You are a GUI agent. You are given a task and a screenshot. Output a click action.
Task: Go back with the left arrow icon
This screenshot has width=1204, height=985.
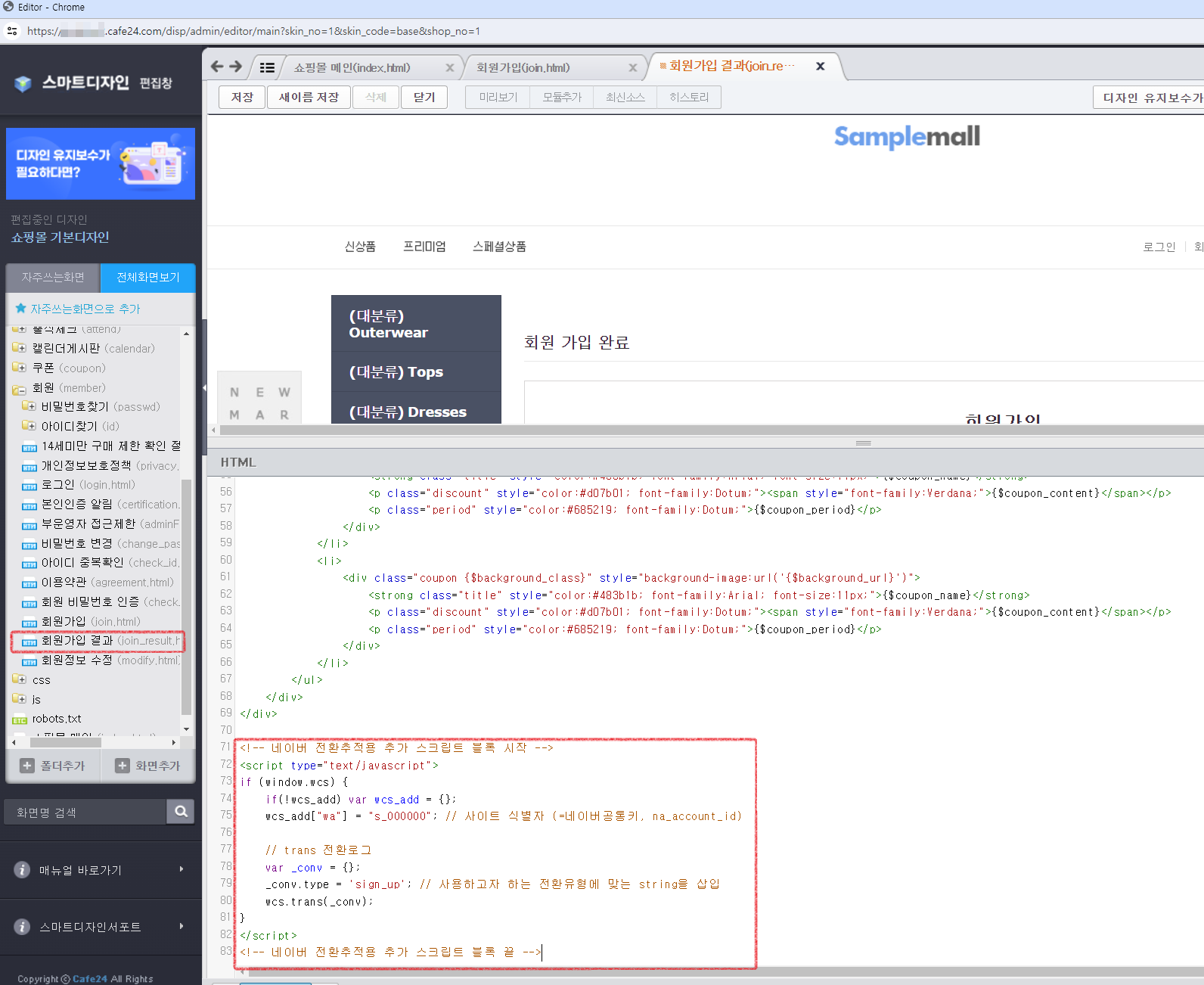(x=217, y=67)
